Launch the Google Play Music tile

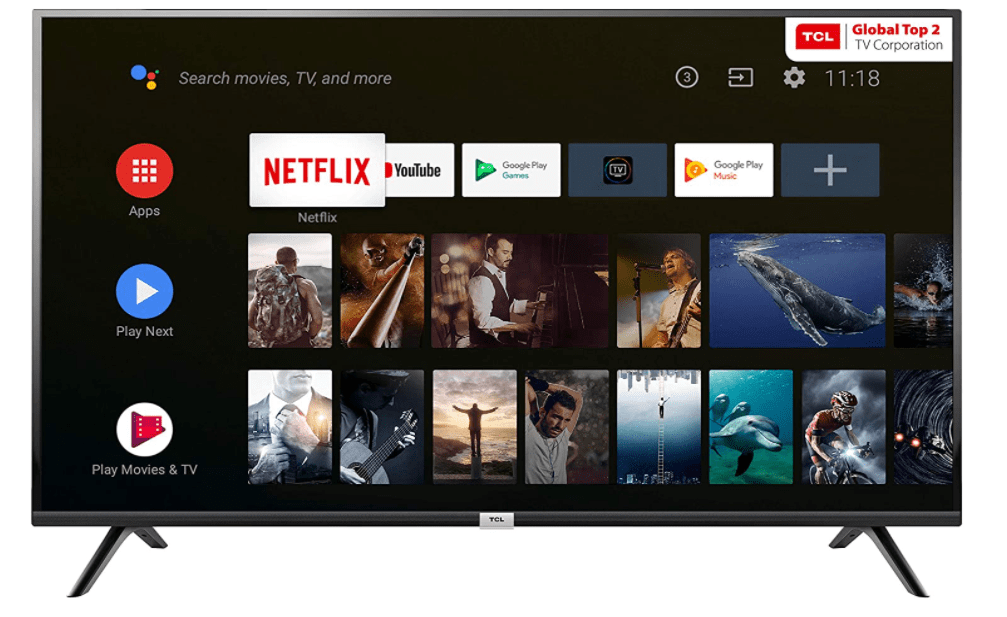tap(723, 170)
